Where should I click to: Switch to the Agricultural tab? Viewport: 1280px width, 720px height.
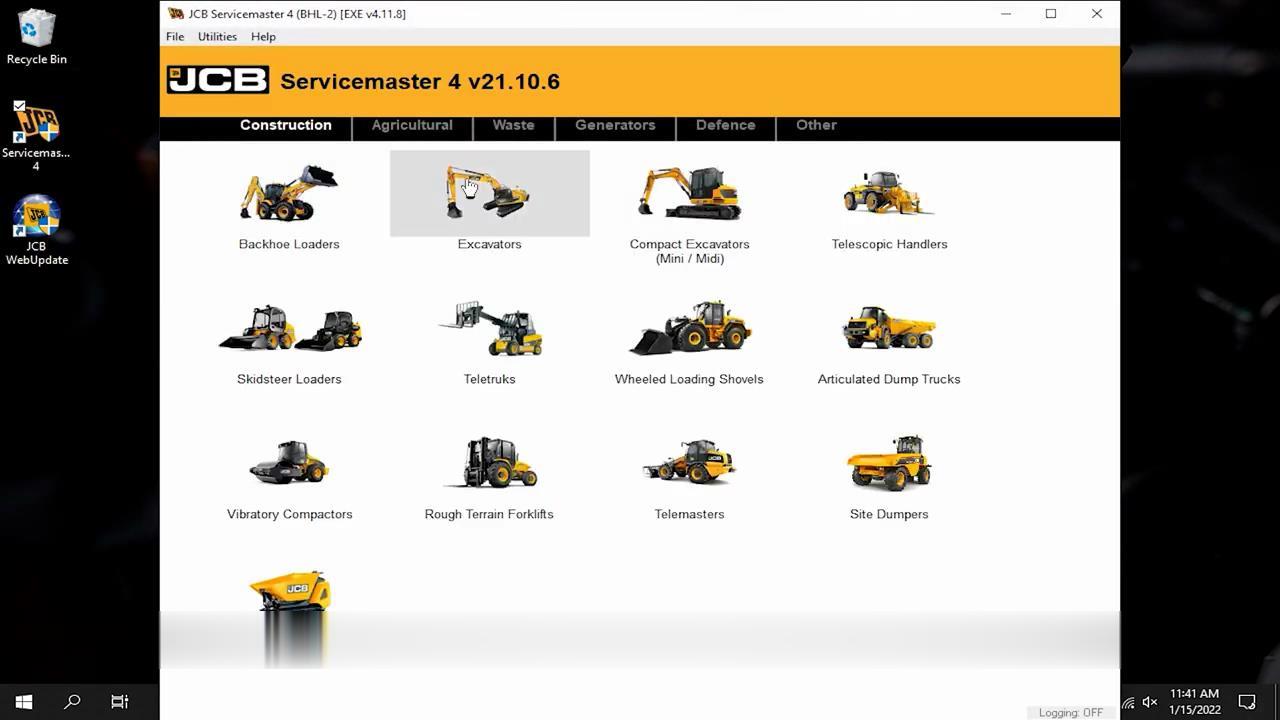[412, 125]
